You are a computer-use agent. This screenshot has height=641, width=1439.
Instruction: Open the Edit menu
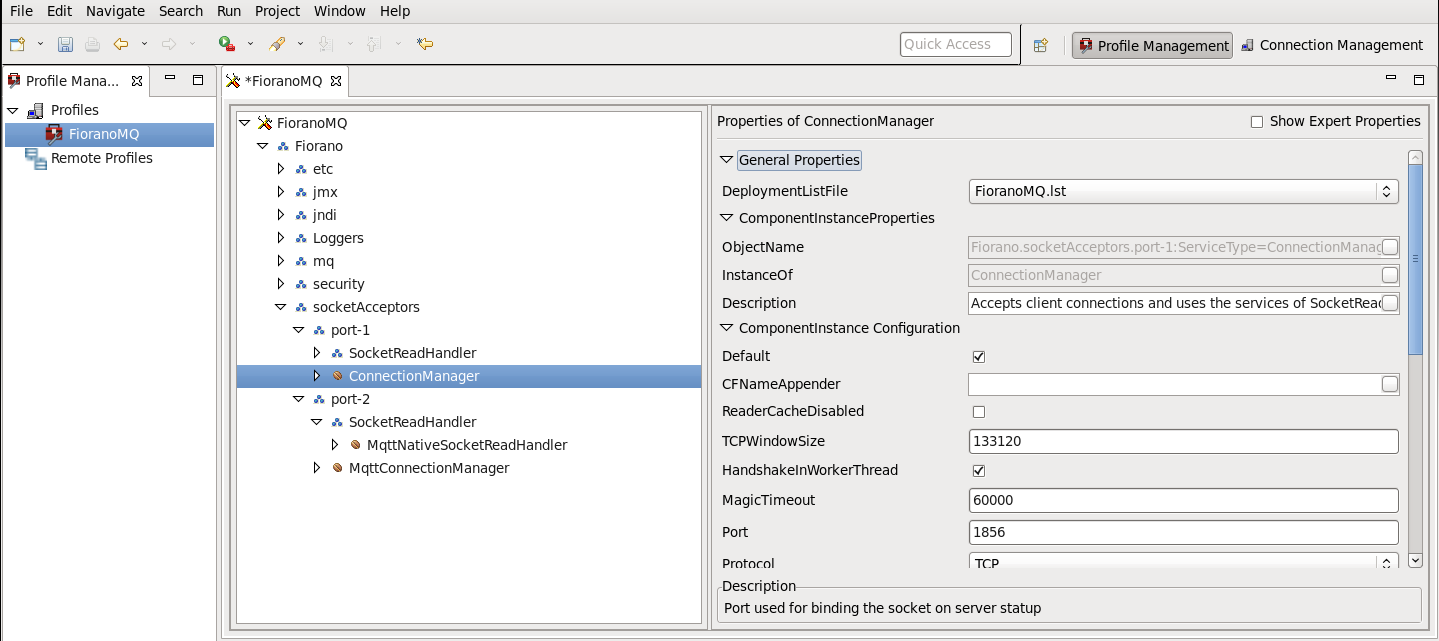pos(59,11)
